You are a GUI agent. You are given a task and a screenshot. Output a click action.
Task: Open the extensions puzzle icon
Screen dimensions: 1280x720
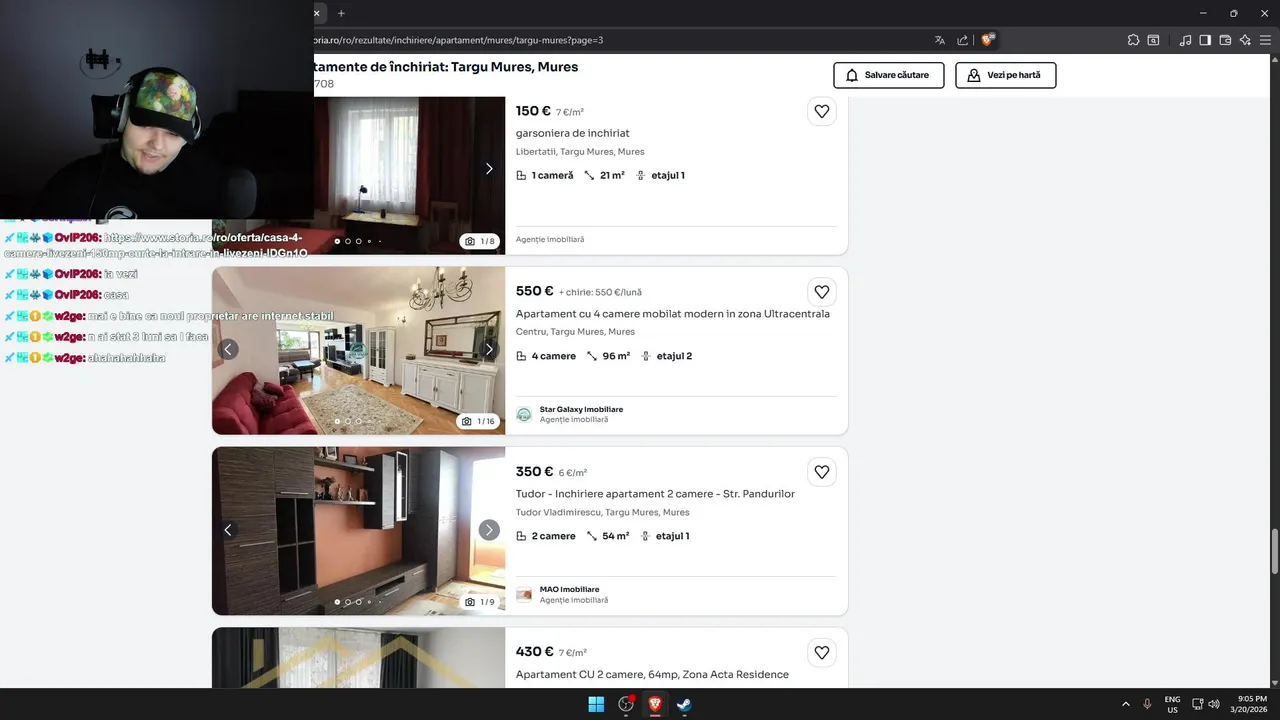tap(1133, 40)
